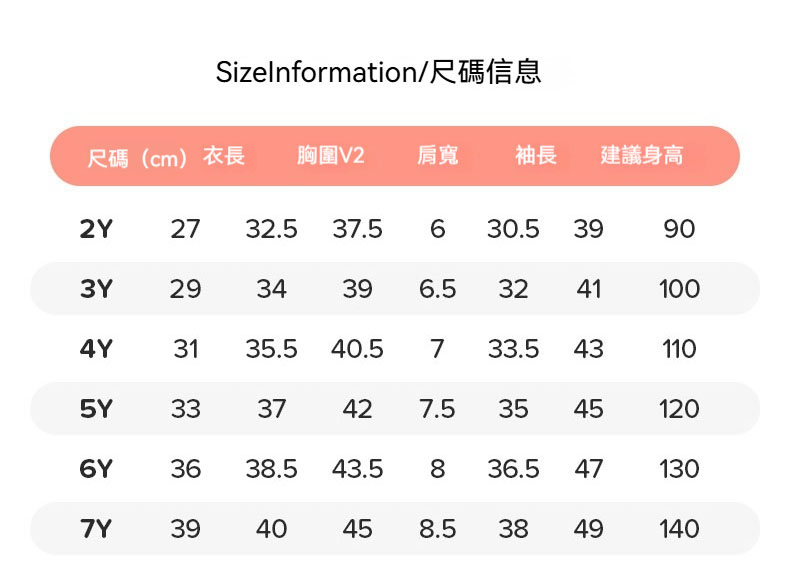Click the SizeInformation/尺碼信息 title

coord(379,72)
